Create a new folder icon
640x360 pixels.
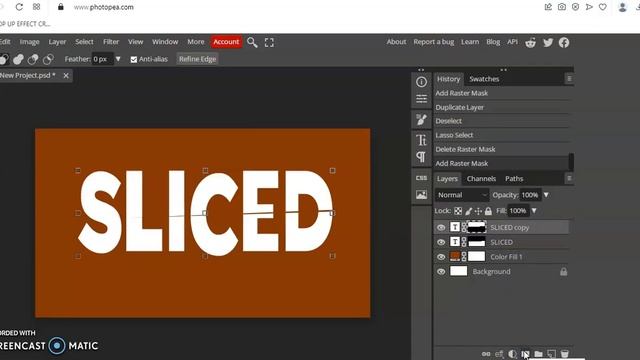click(x=538, y=354)
